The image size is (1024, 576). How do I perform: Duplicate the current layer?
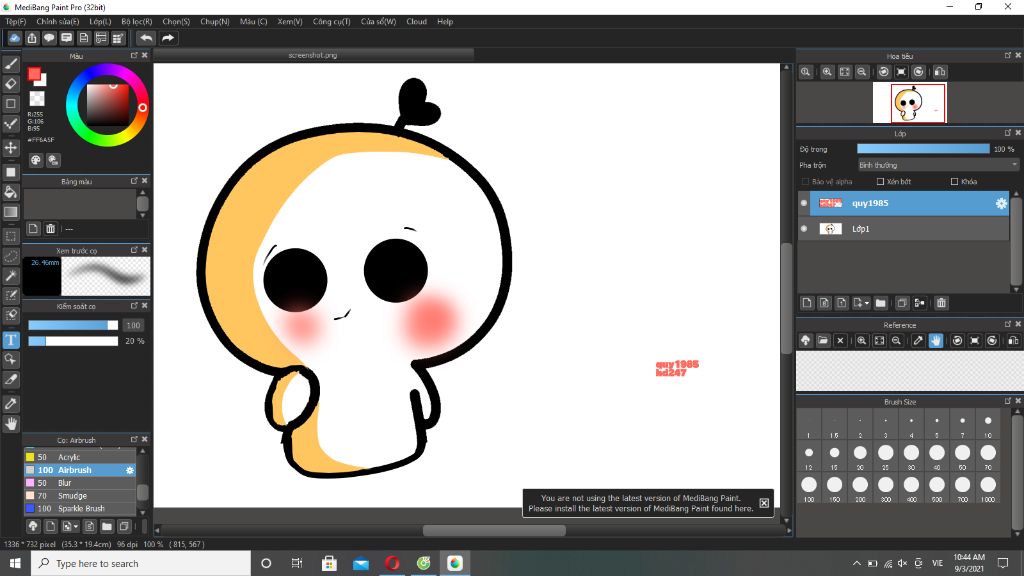(x=902, y=303)
